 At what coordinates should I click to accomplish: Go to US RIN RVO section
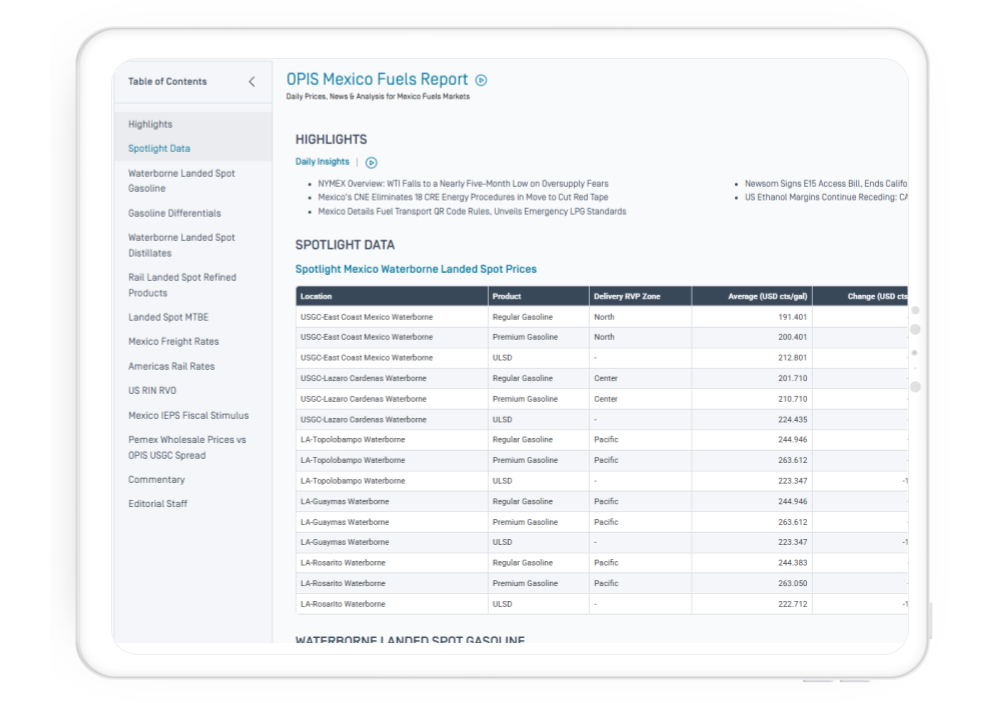152,391
